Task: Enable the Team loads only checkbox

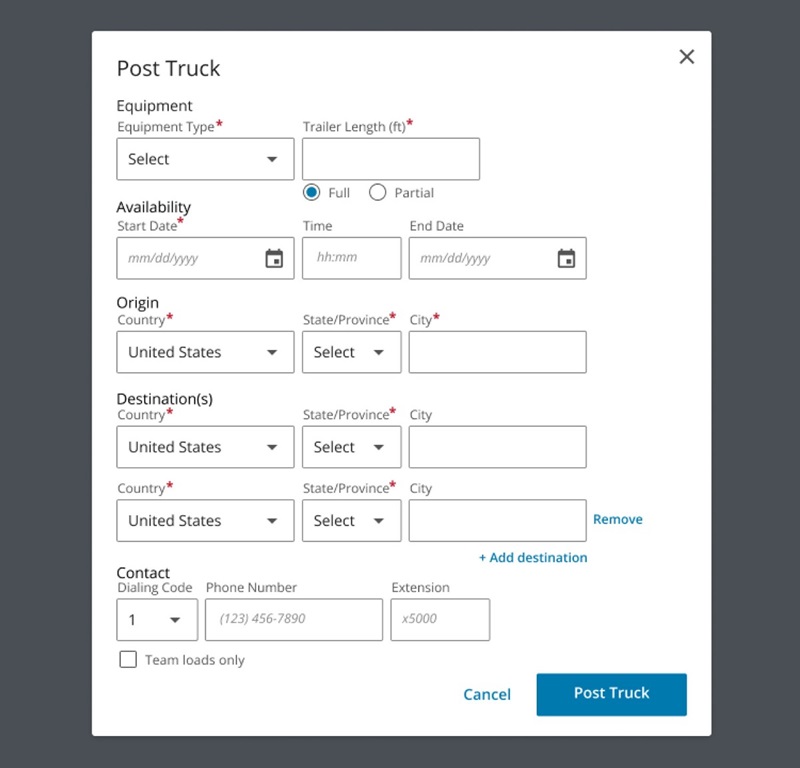Action: pyautogui.click(x=128, y=659)
